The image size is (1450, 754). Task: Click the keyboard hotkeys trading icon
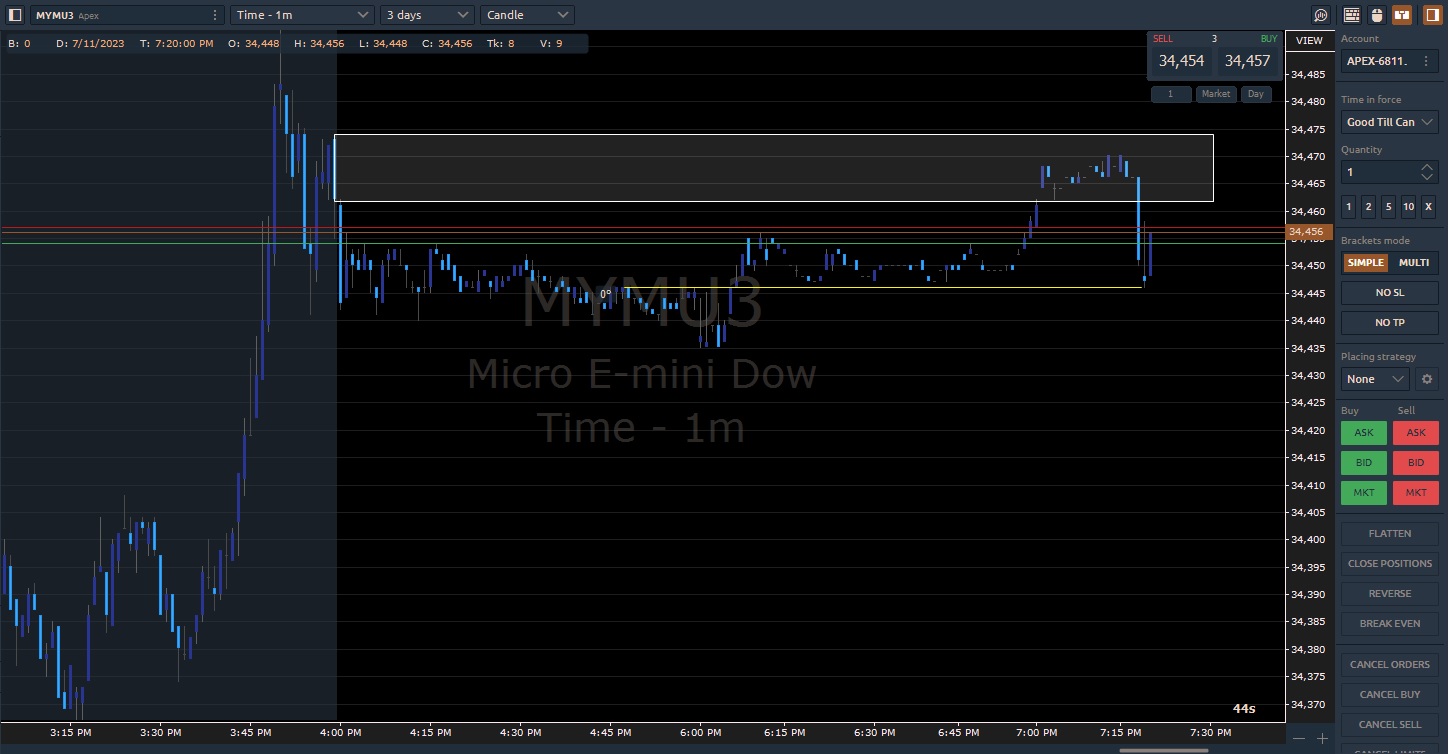tap(1352, 15)
